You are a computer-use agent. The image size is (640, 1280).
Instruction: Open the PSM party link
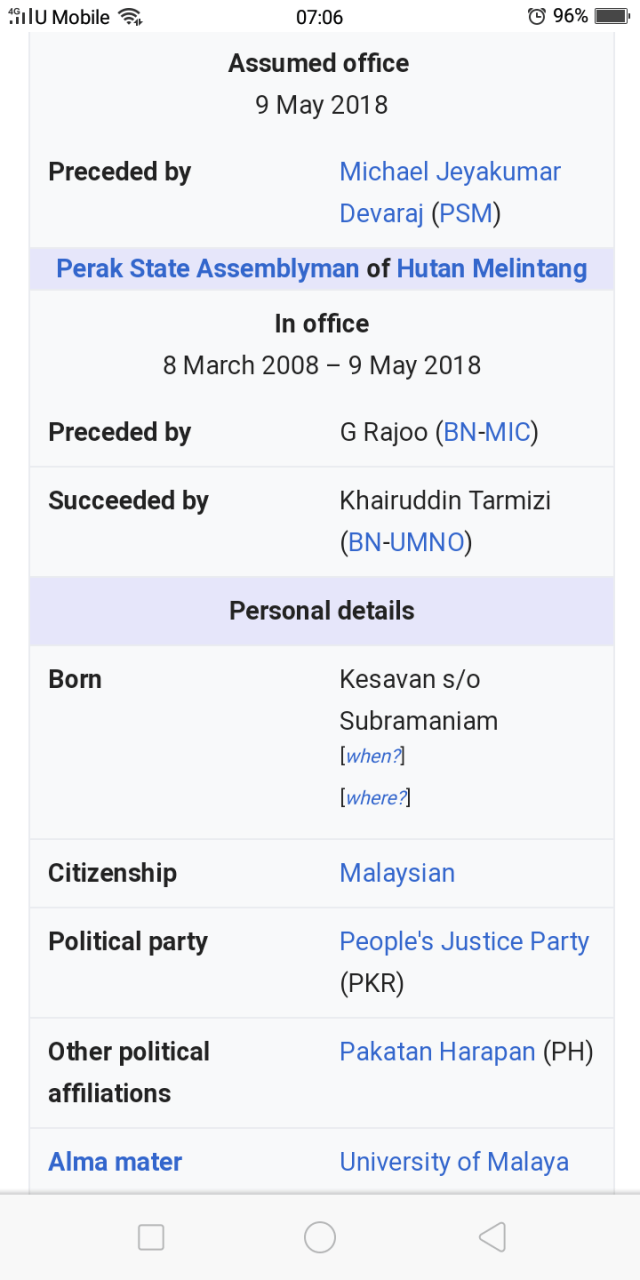tap(466, 214)
